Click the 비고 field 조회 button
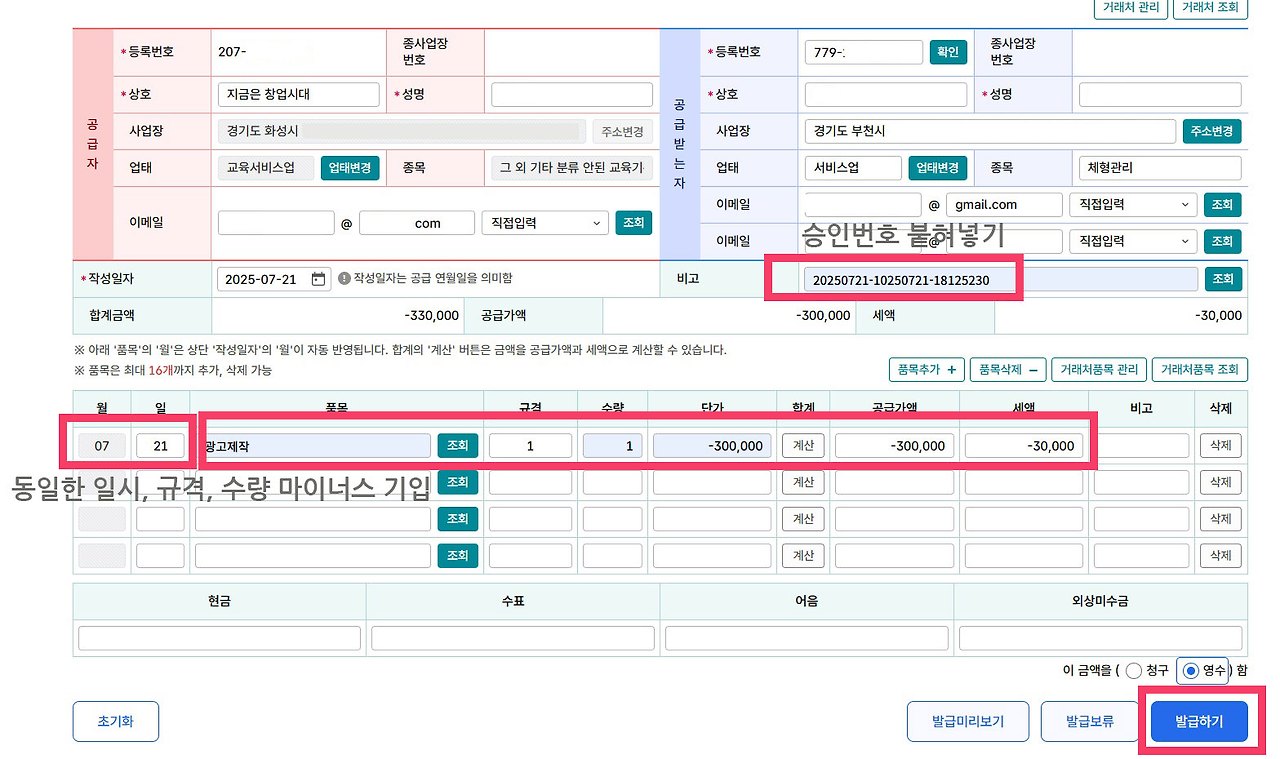This screenshot has height=759, width=1280. (x=1222, y=278)
